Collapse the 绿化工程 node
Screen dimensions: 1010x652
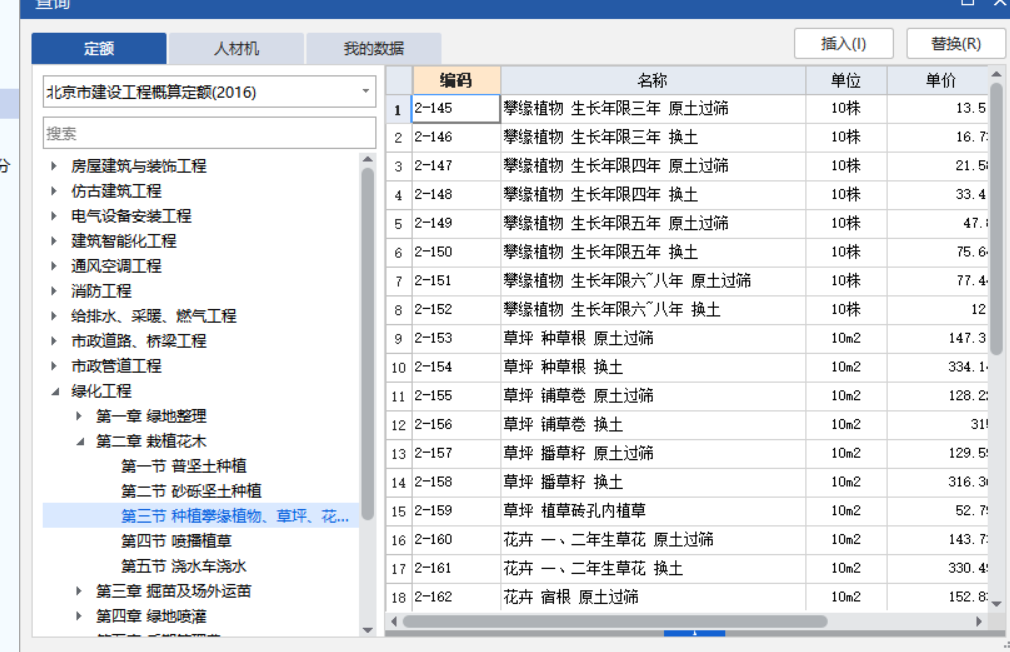55,391
